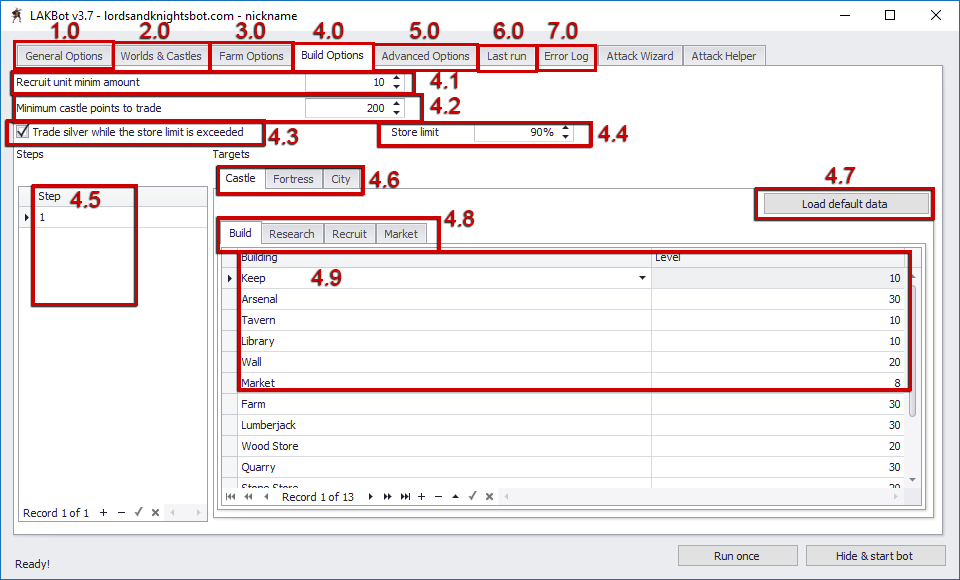Cancel step edit with X icon
This screenshot has width=960, height=580.
[156, 513]
